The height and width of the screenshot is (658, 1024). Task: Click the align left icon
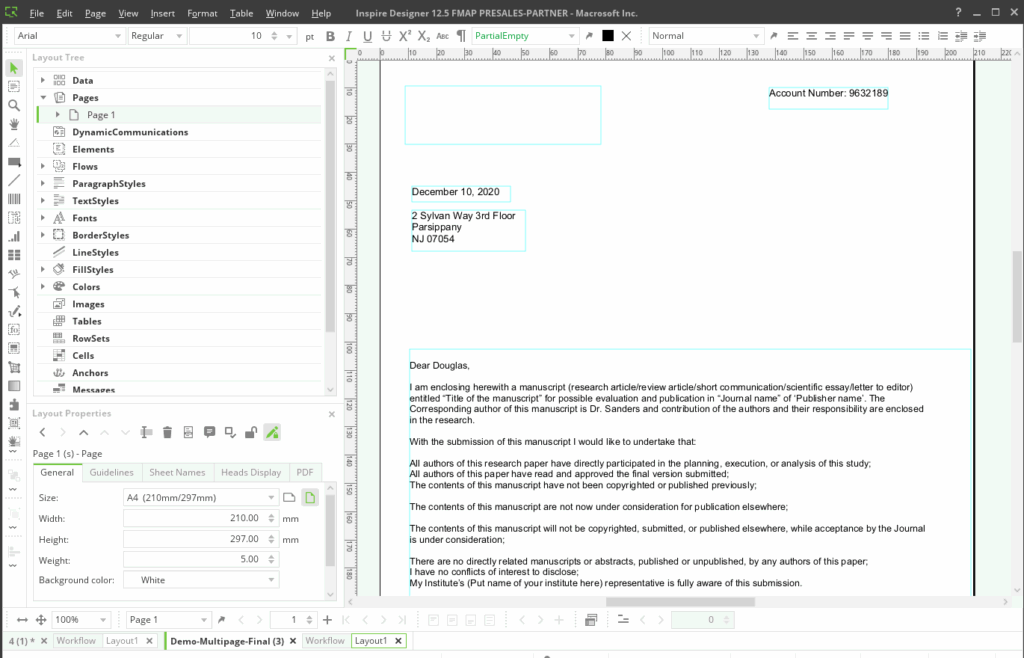click(792, 36)
